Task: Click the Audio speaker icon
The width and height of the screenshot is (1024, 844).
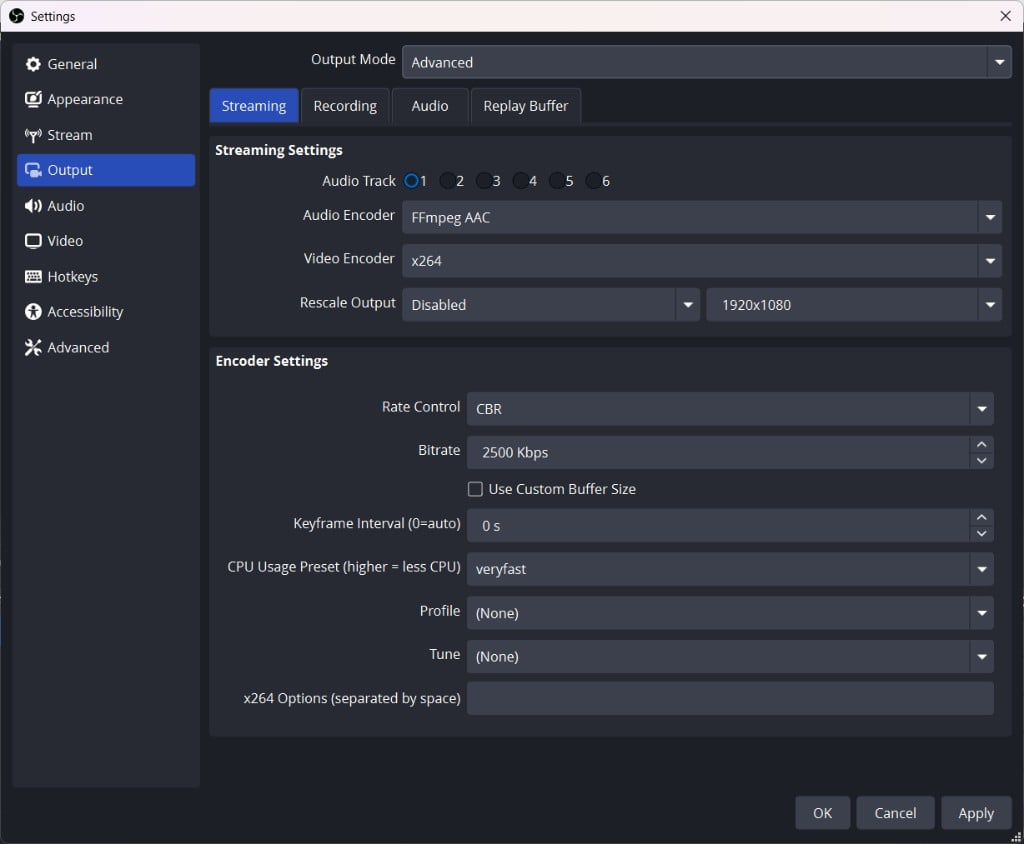Action: pyautogui.click(x=33, y=206)
